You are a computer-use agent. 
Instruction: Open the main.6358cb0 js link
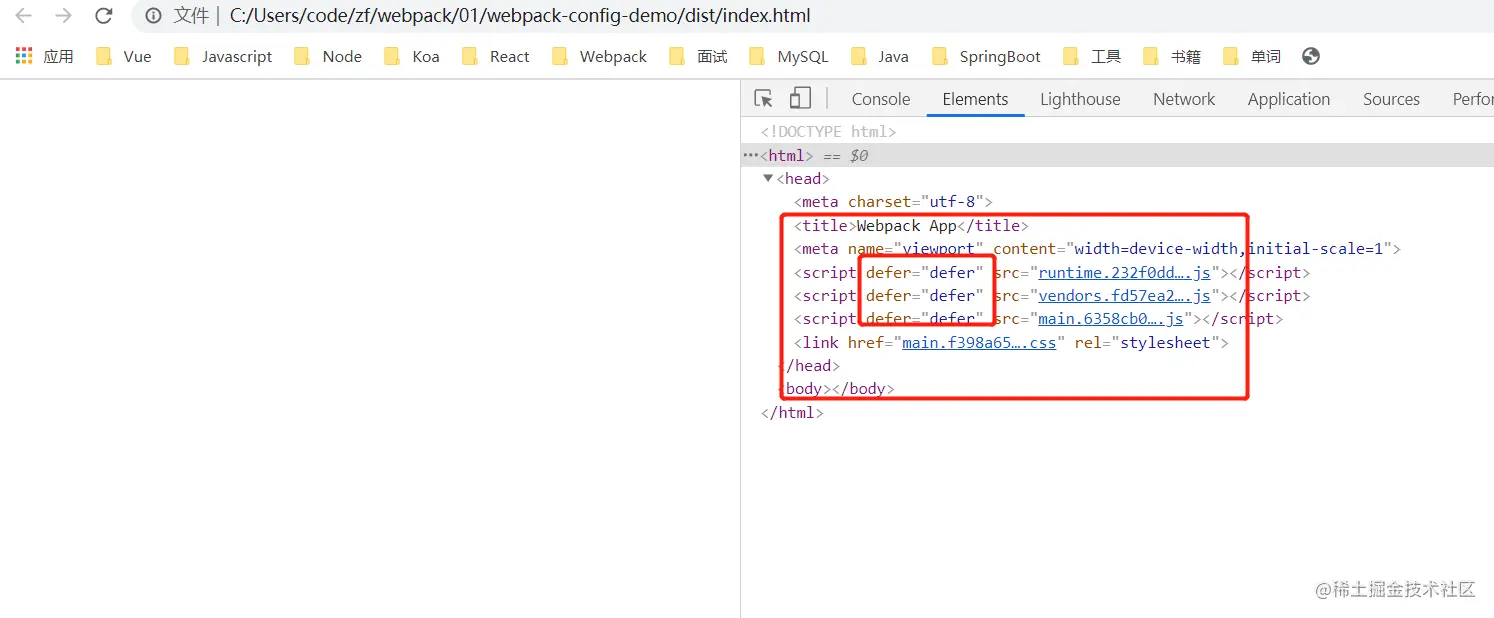(x=1111, y=318)
